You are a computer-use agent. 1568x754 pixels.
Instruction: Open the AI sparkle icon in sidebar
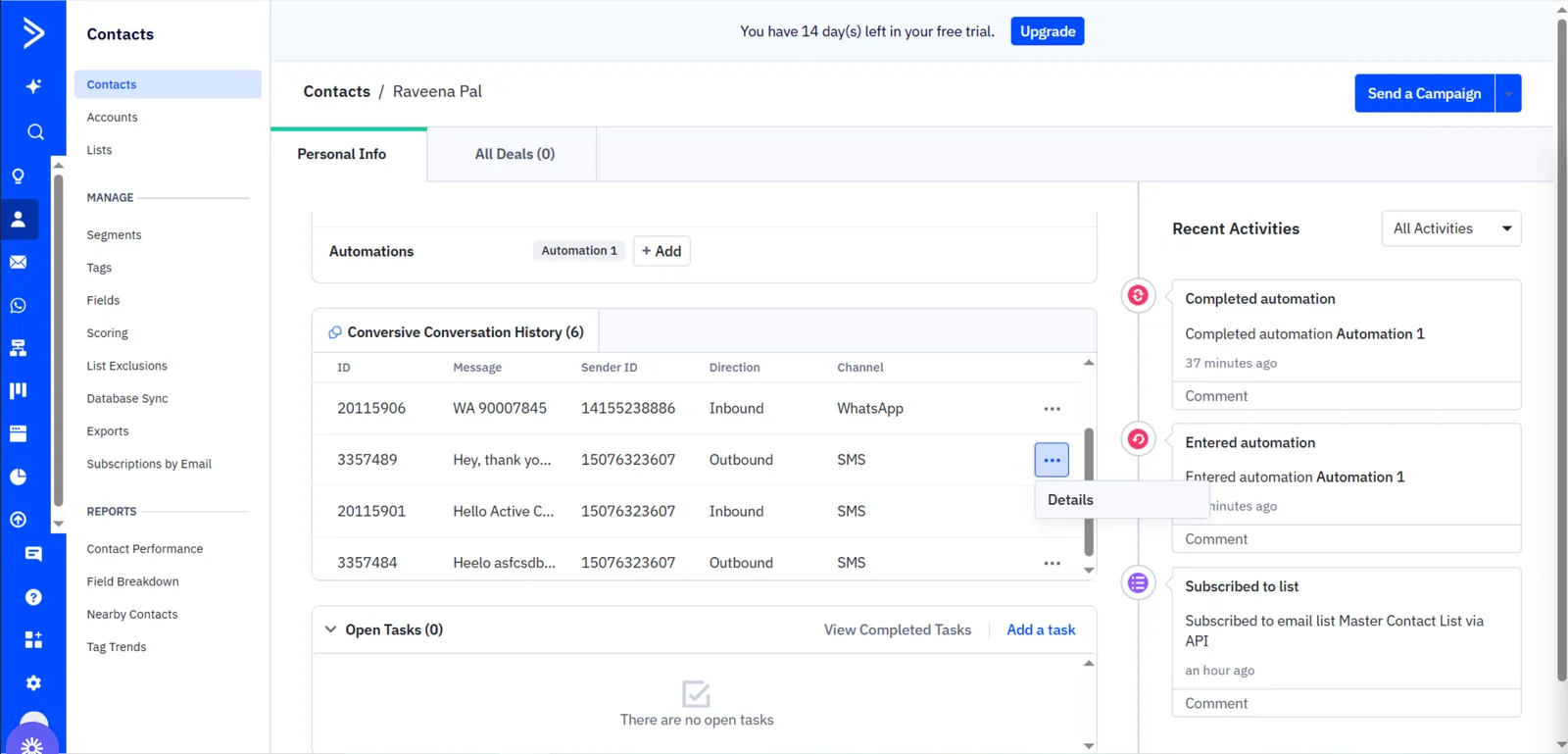tap(33, 86)
